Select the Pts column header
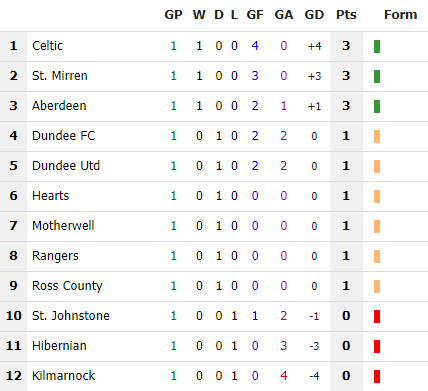 point(346,15)
